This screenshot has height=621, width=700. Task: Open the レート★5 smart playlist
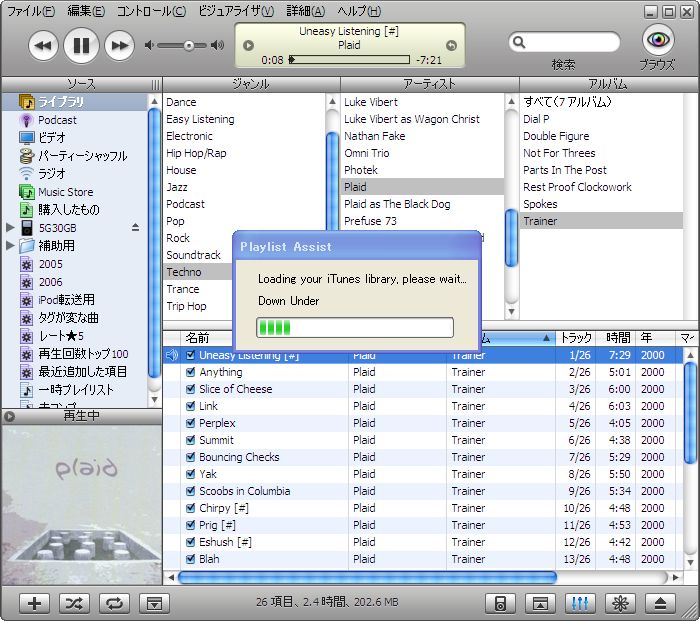pos(52,336)
